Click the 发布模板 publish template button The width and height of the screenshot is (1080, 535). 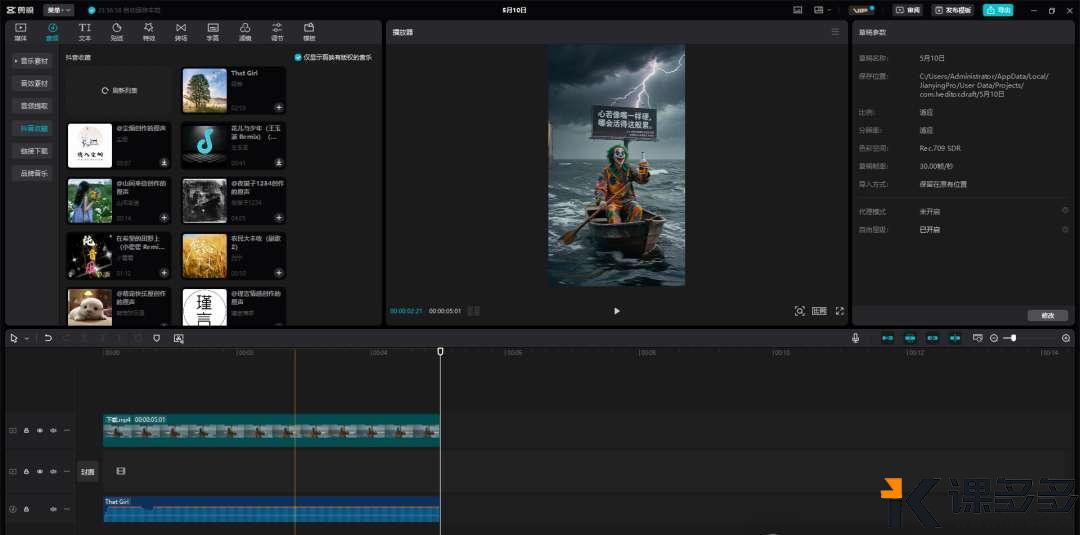(x=953, y=10)
